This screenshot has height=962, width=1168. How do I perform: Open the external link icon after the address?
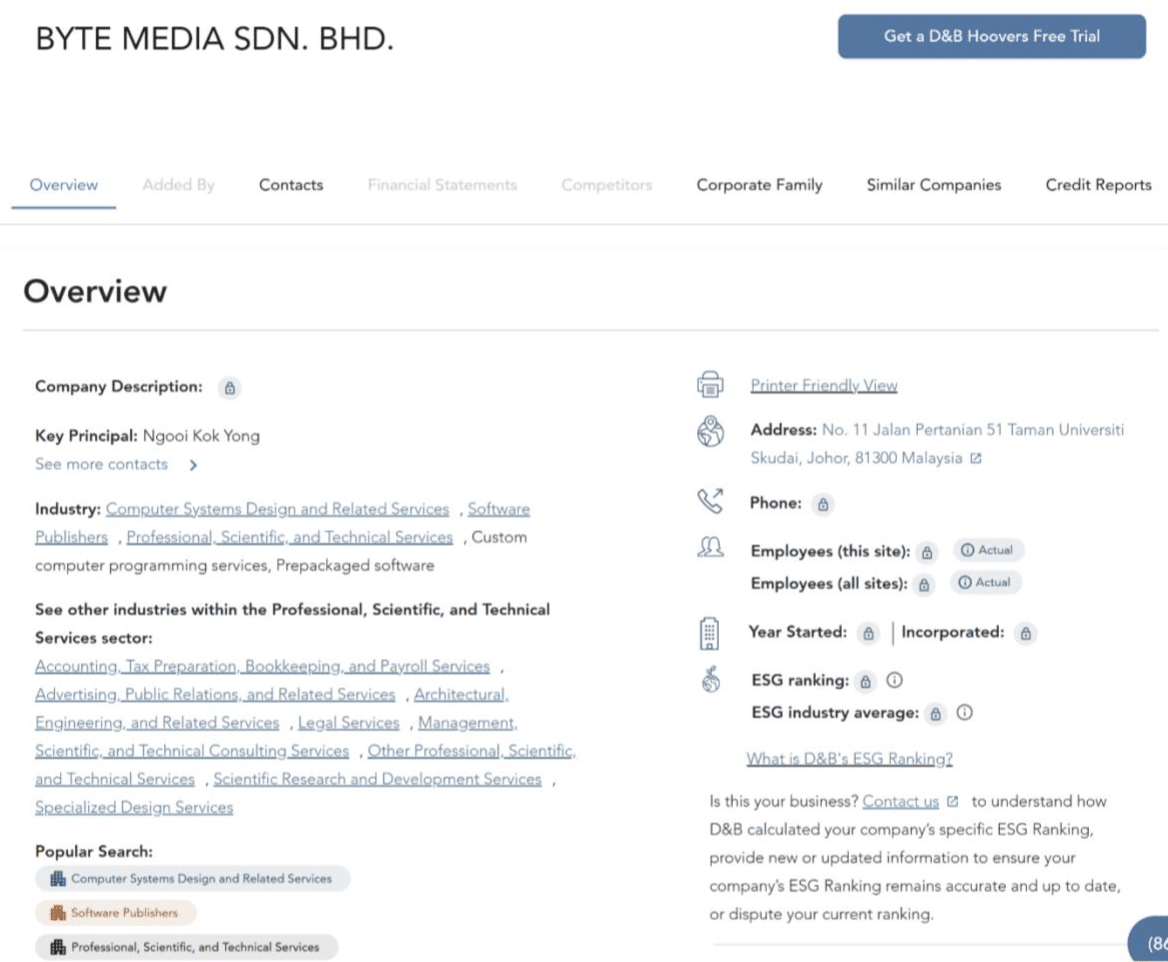coord(976,458)
